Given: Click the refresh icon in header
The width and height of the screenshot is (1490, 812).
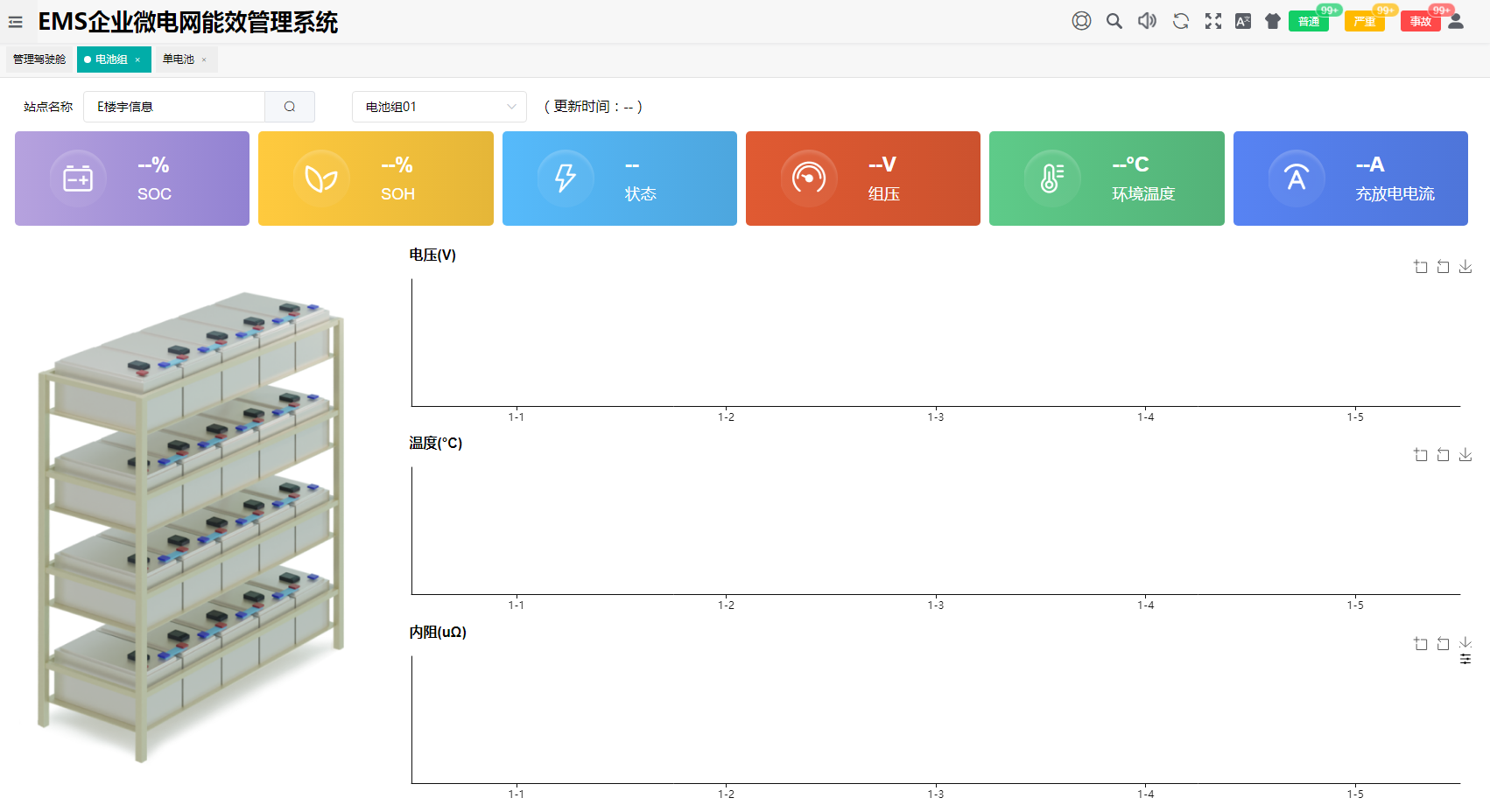Looking at the screenshot, I should (x=1180, y=21).
